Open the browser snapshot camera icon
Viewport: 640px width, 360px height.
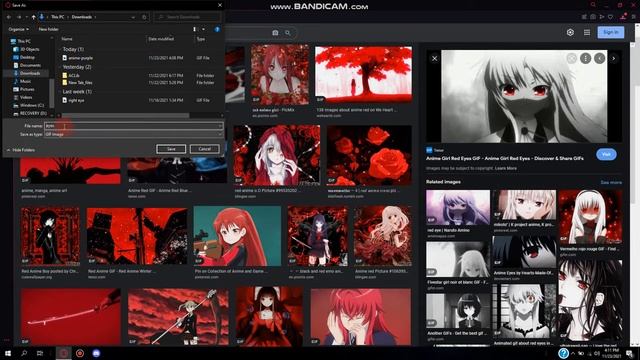[593, 17]
